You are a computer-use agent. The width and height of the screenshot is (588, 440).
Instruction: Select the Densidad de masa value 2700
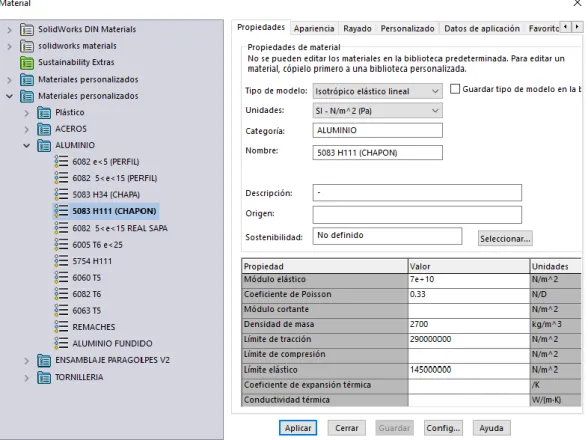tap(469, 325)
